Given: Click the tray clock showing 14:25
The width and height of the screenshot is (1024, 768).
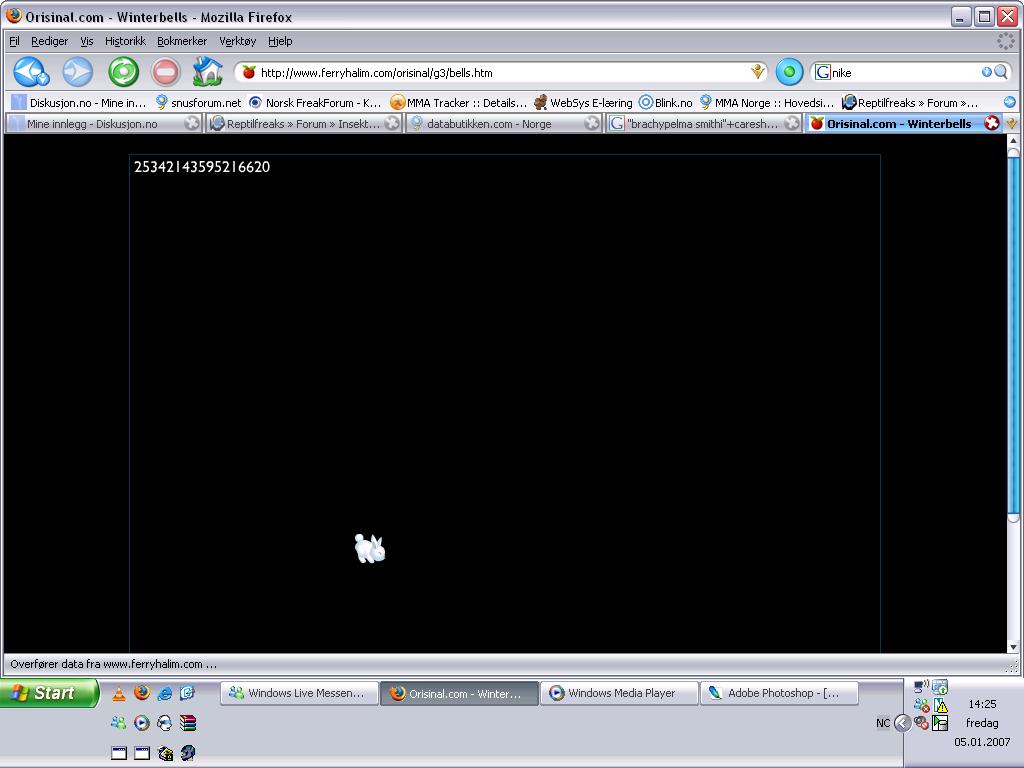Looking at the screenshot, I should (982, 704).
